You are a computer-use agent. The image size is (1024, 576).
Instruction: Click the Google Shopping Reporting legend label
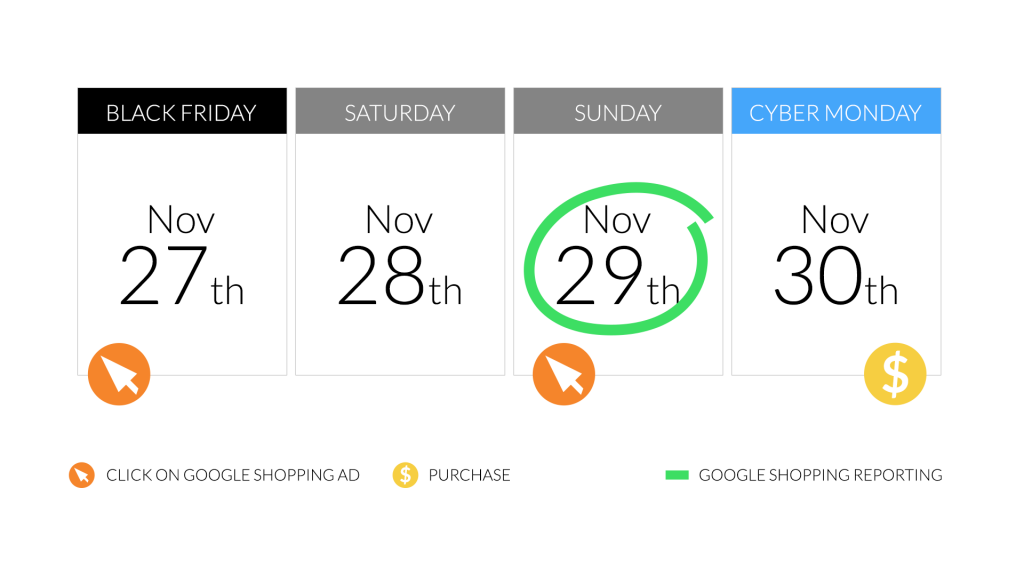coord(820,475)
